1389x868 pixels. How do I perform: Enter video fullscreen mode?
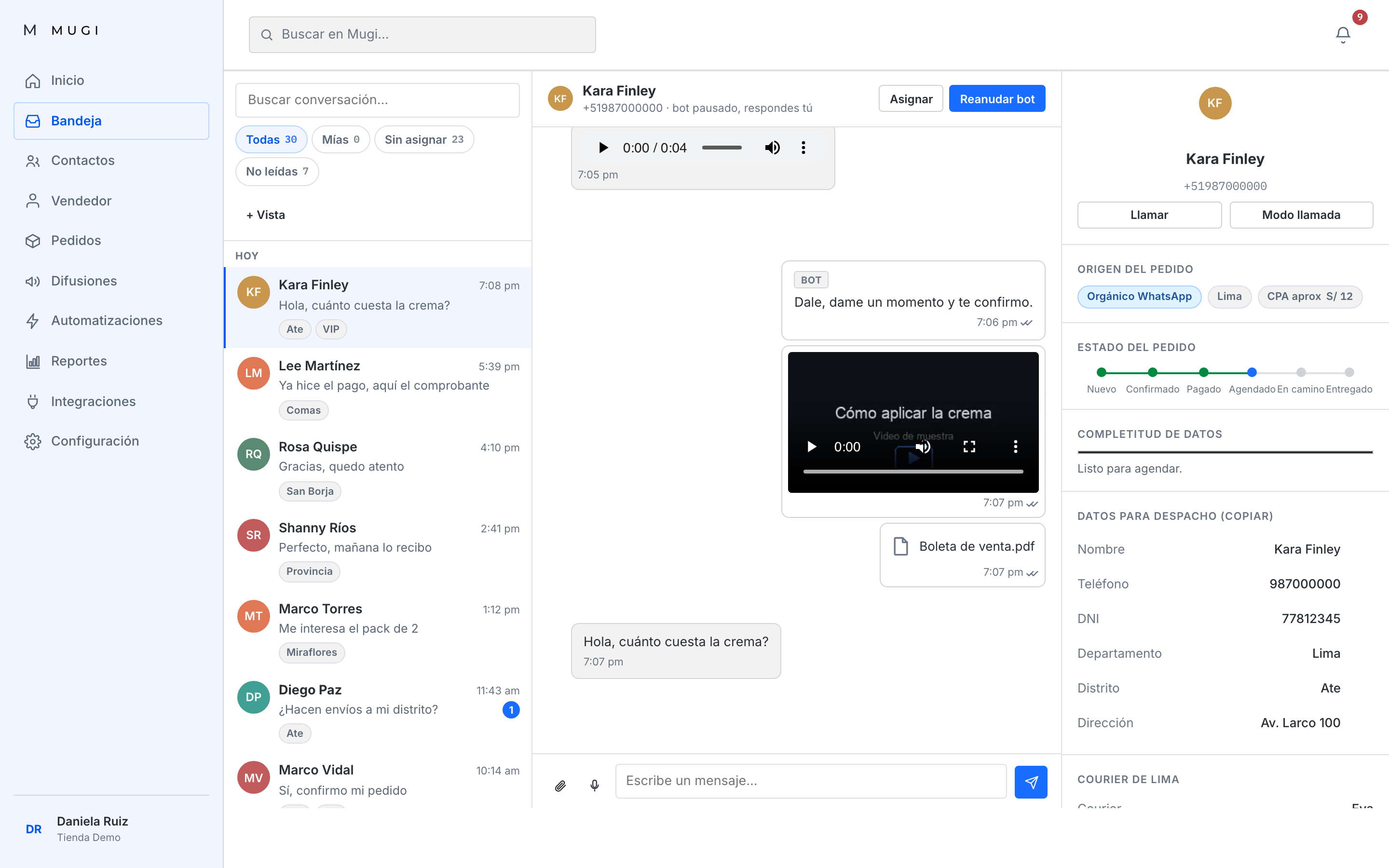coord(969,447)
